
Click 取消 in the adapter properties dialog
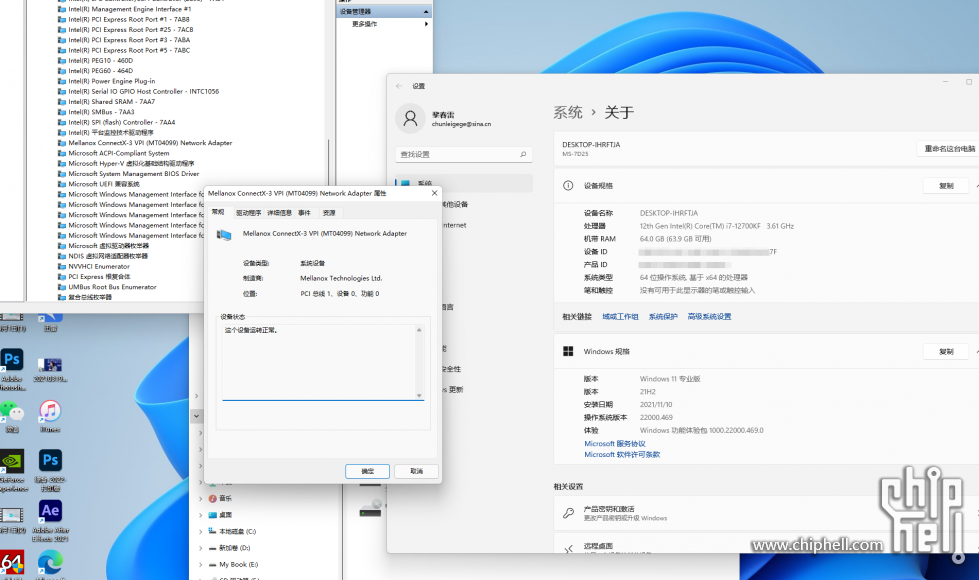416,471
